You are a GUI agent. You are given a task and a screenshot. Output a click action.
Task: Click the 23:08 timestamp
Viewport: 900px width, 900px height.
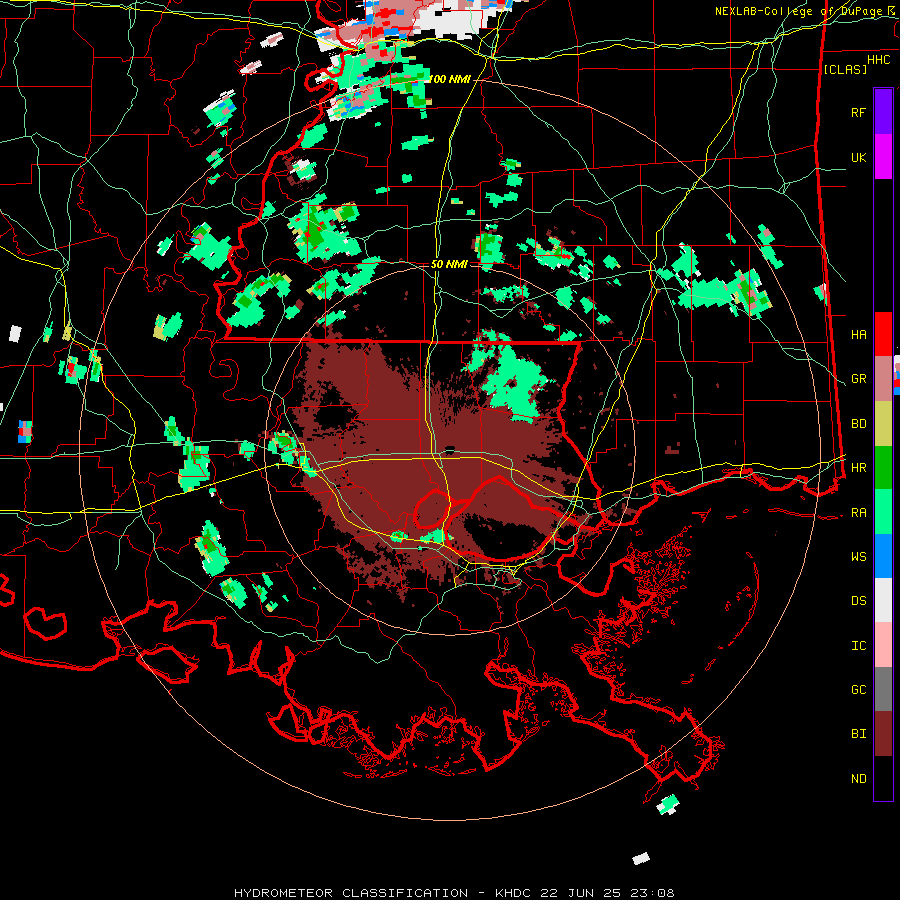click(x=652, y=893)
